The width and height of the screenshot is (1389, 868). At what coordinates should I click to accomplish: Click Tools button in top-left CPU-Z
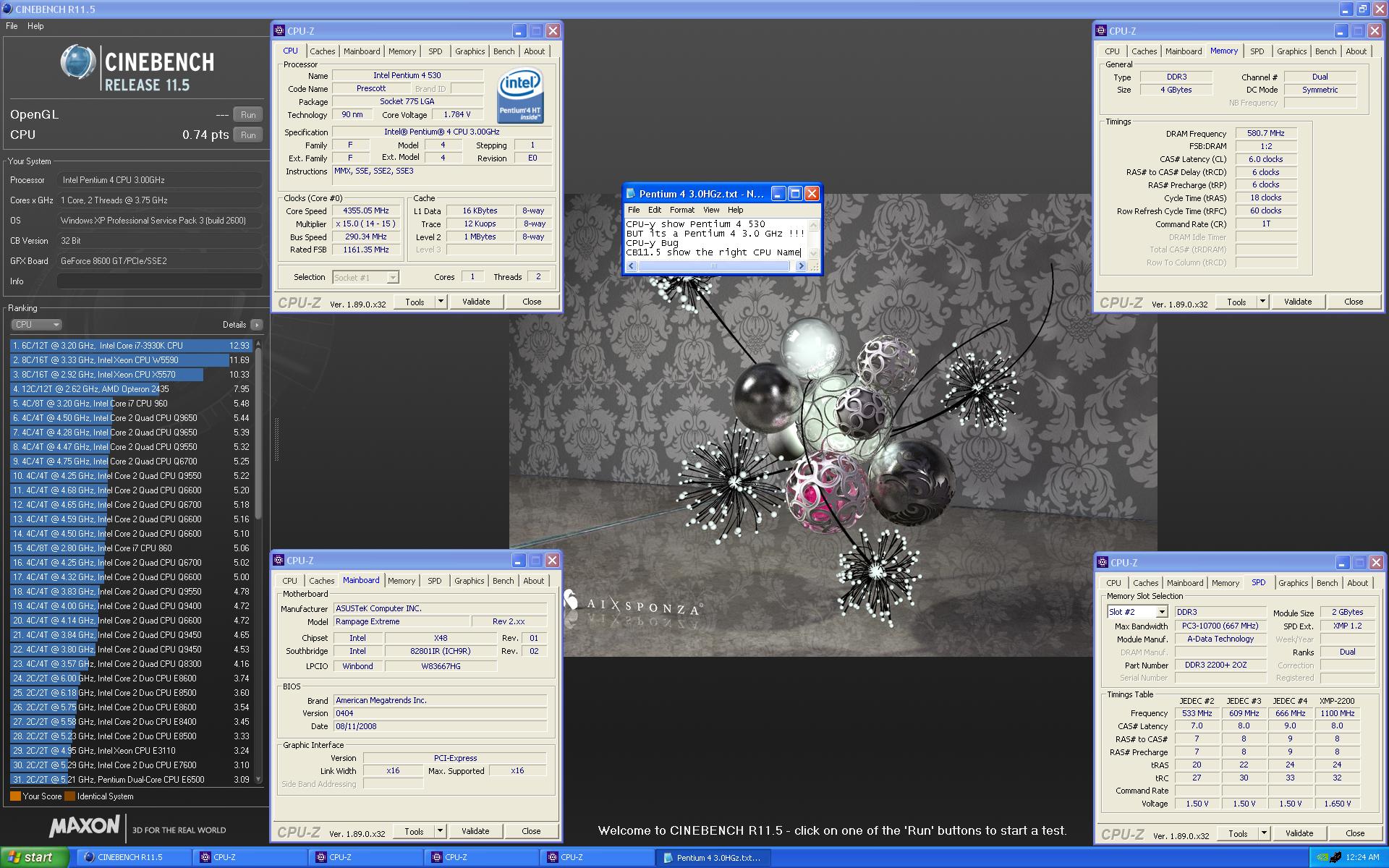click(x=415, y=302)
